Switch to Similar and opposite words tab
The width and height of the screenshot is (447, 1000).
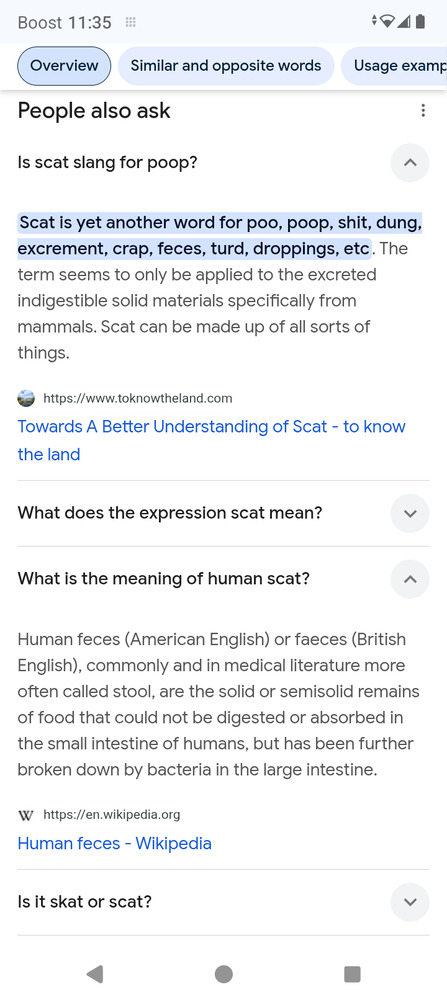[226, 66]
